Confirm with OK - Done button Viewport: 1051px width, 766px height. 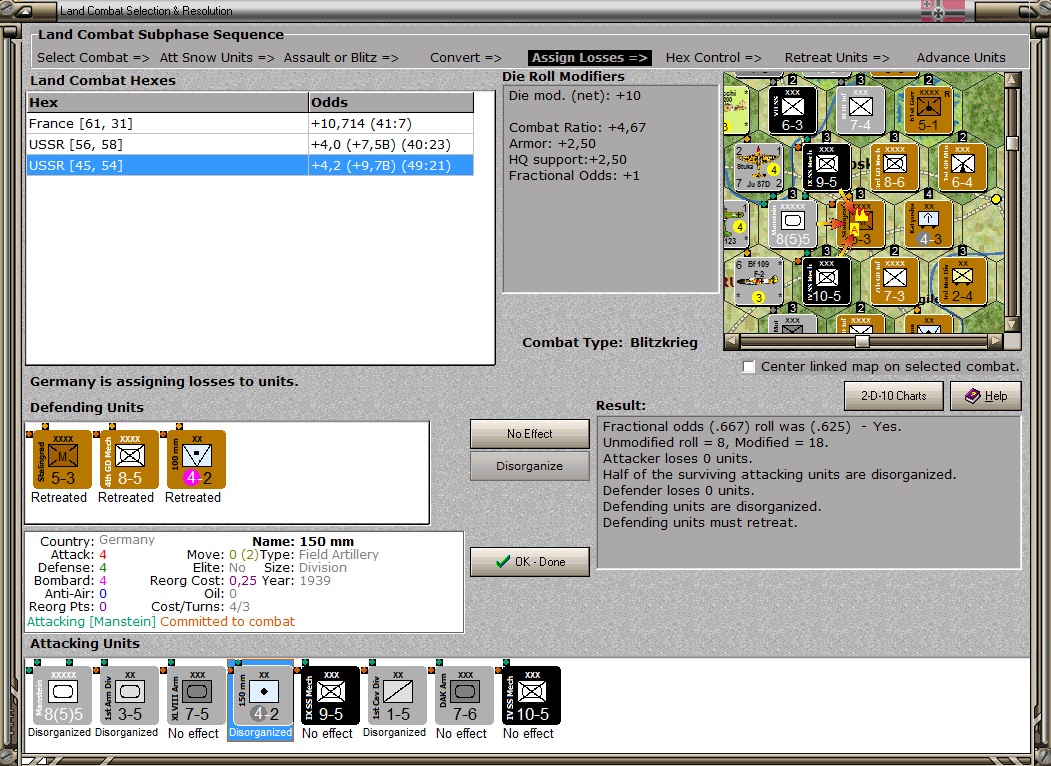(530, 562)
